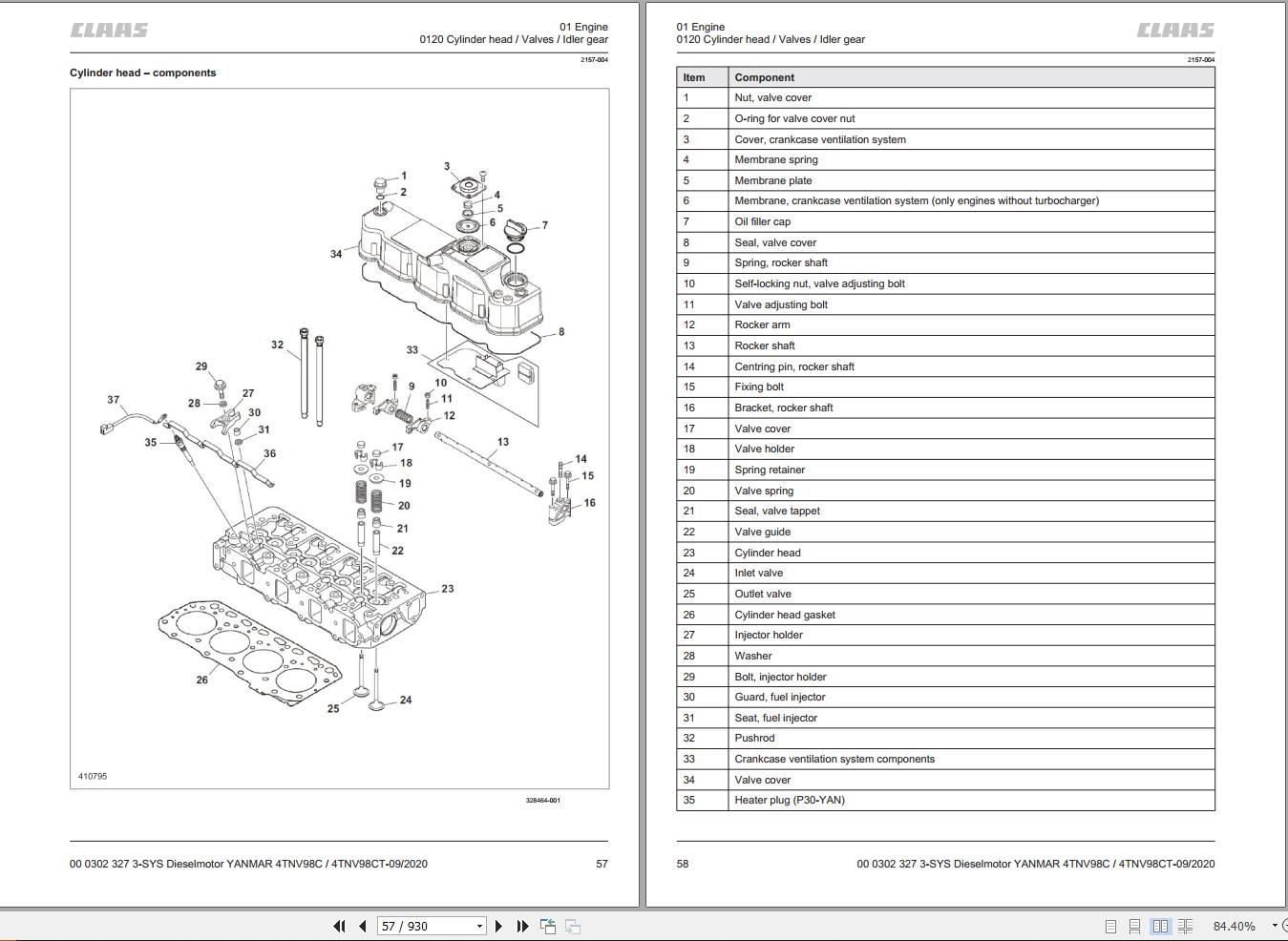The width and height of the screenshot is (1288, 941).
Task: Select the 'Spring, rocker shaft' row
Action: [x=945, y=262]
